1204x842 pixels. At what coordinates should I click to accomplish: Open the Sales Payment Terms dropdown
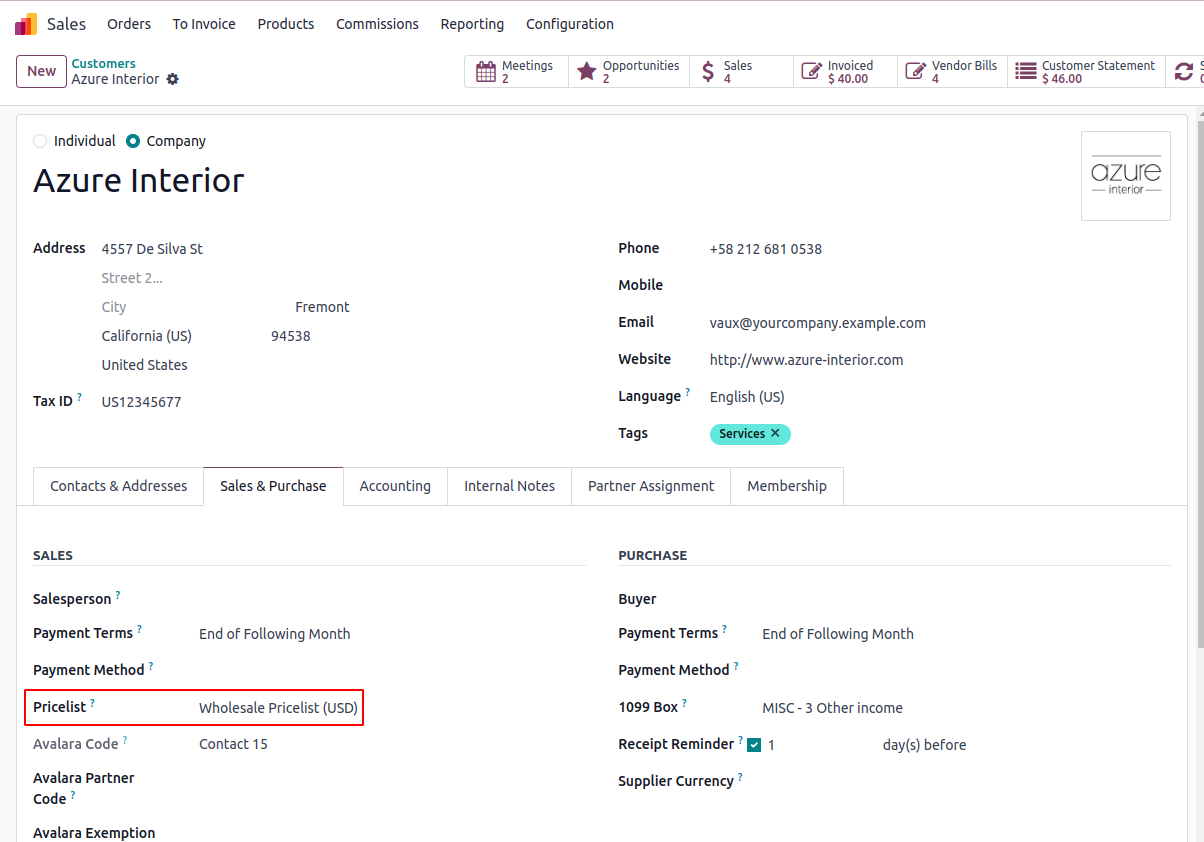tap(392, 634)
